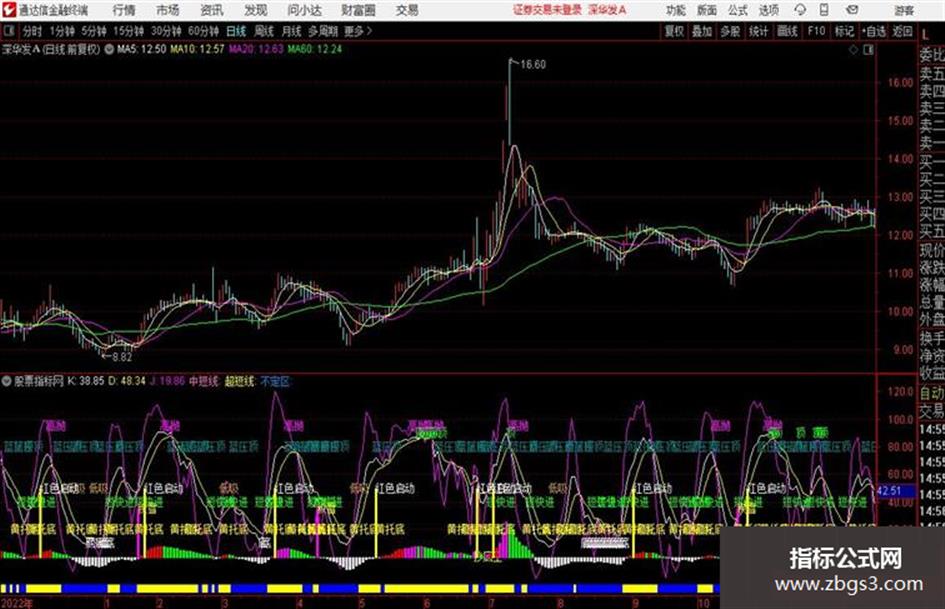Open the 版面 menu
This screenshot has height=609, width=945.
[x=707, y=10]
